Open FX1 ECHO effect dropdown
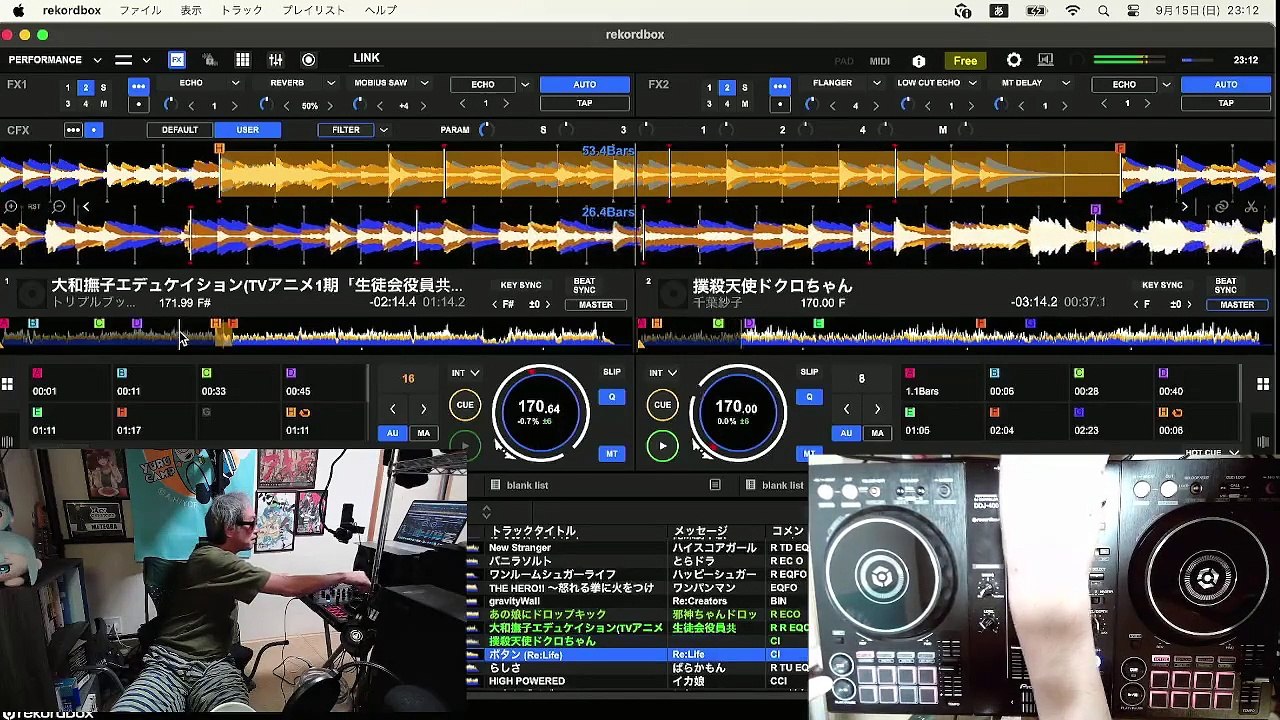This screenshot has width=1280, height=720. [210, 84]
